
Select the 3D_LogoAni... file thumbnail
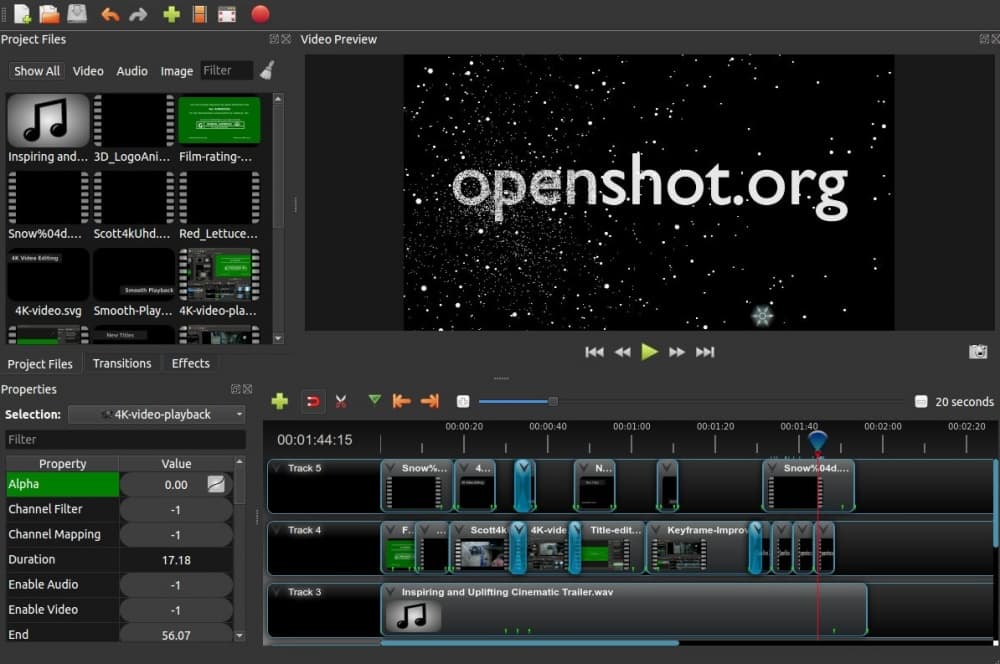click(x=134, y=121)
